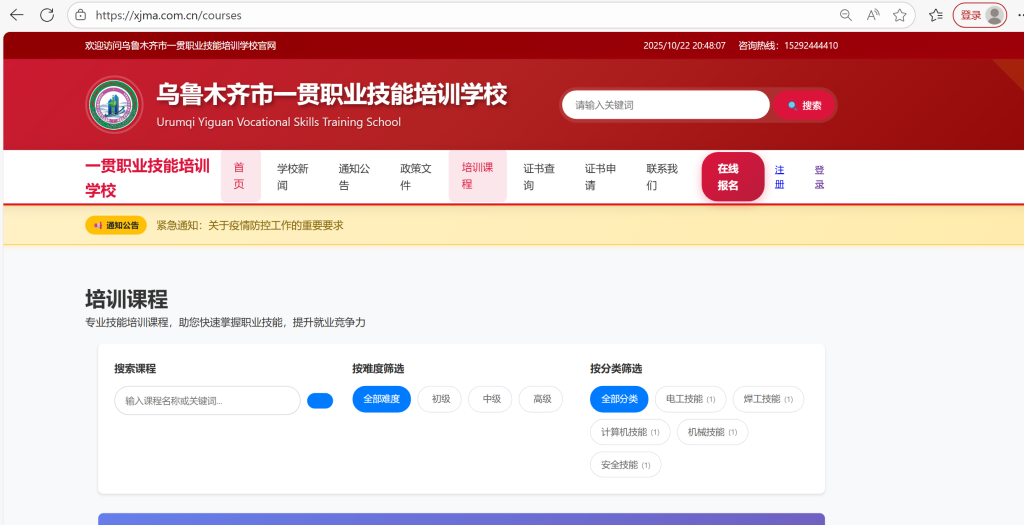Reload the page with the refresh icon

click(47, 15)
